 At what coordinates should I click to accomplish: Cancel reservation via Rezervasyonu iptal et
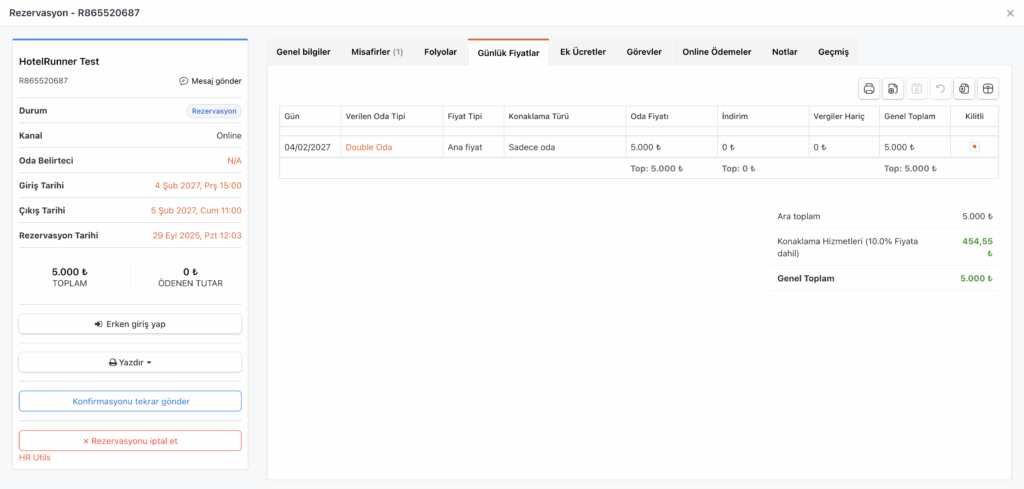[130, 440]
